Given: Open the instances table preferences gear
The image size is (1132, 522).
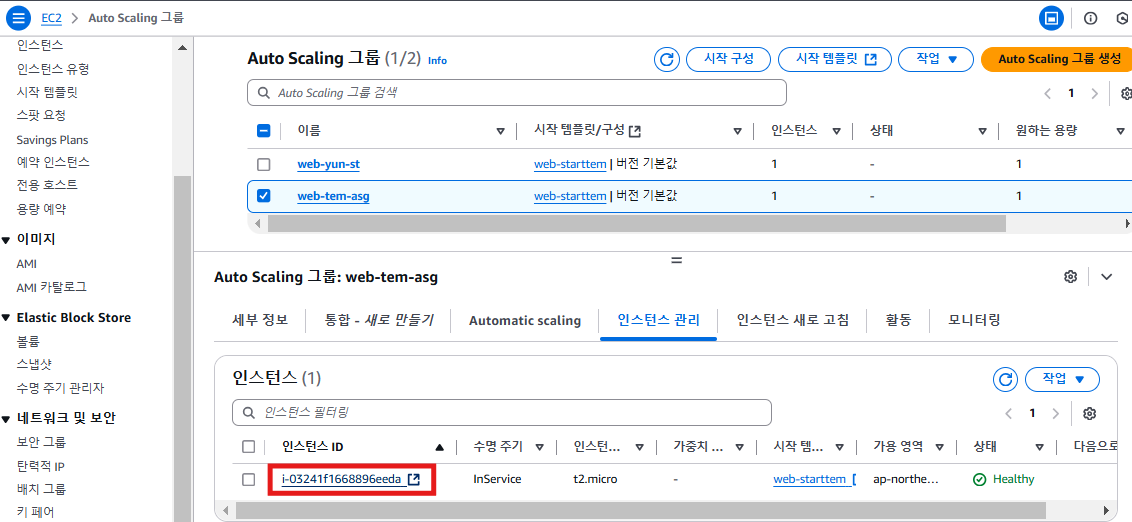Looking at the screenshot, I should point(1090,413).
